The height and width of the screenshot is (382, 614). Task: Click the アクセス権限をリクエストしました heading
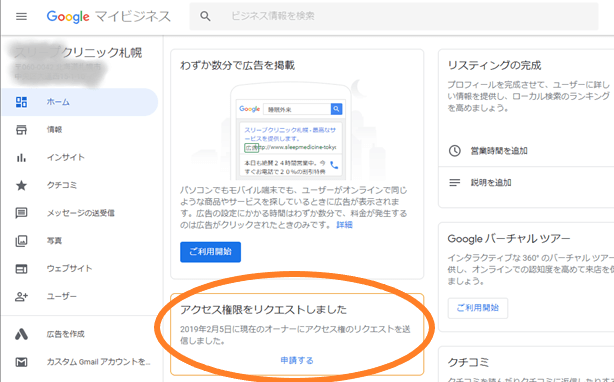pos(263,310)
